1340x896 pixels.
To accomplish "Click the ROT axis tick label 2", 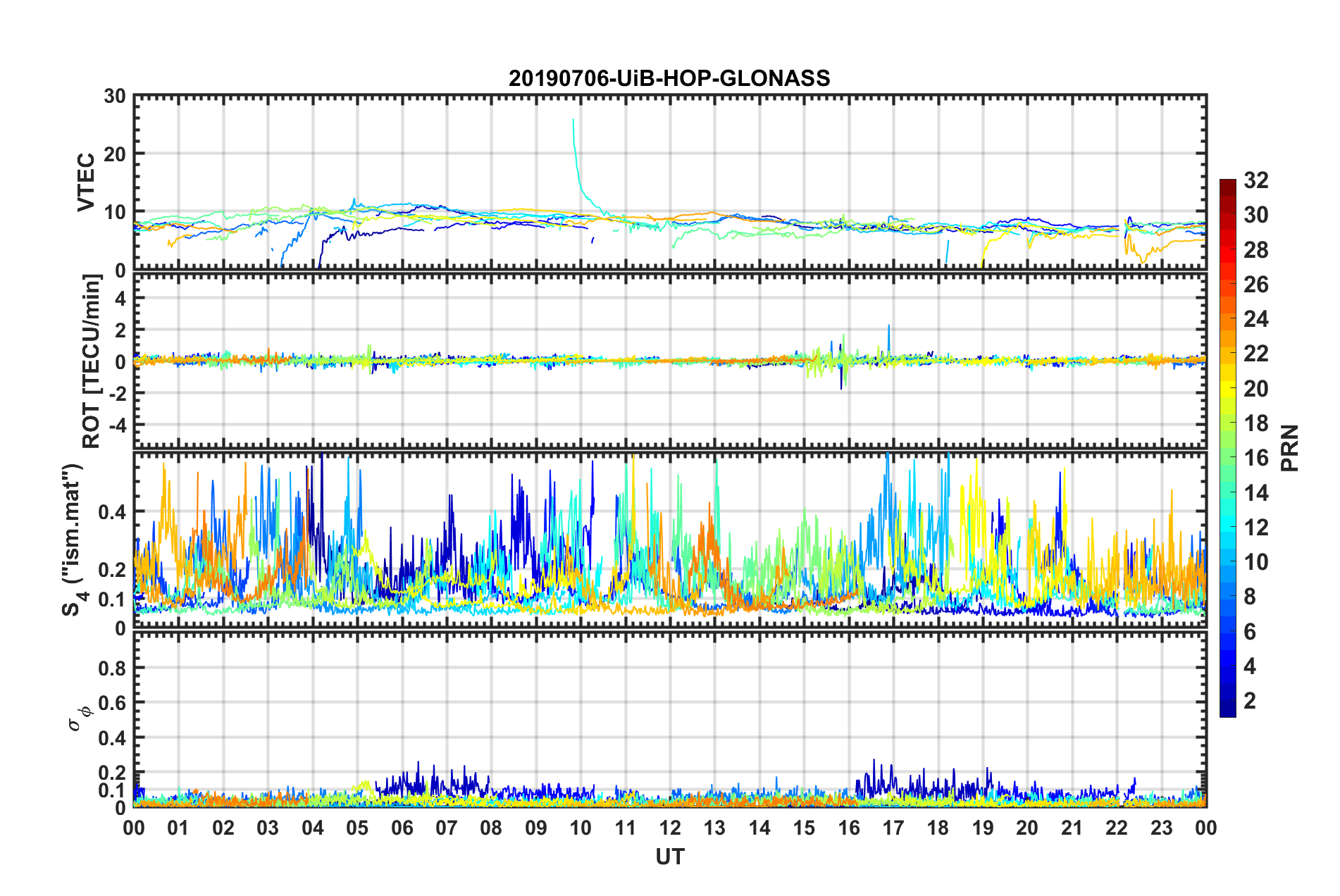I will 120,330.
